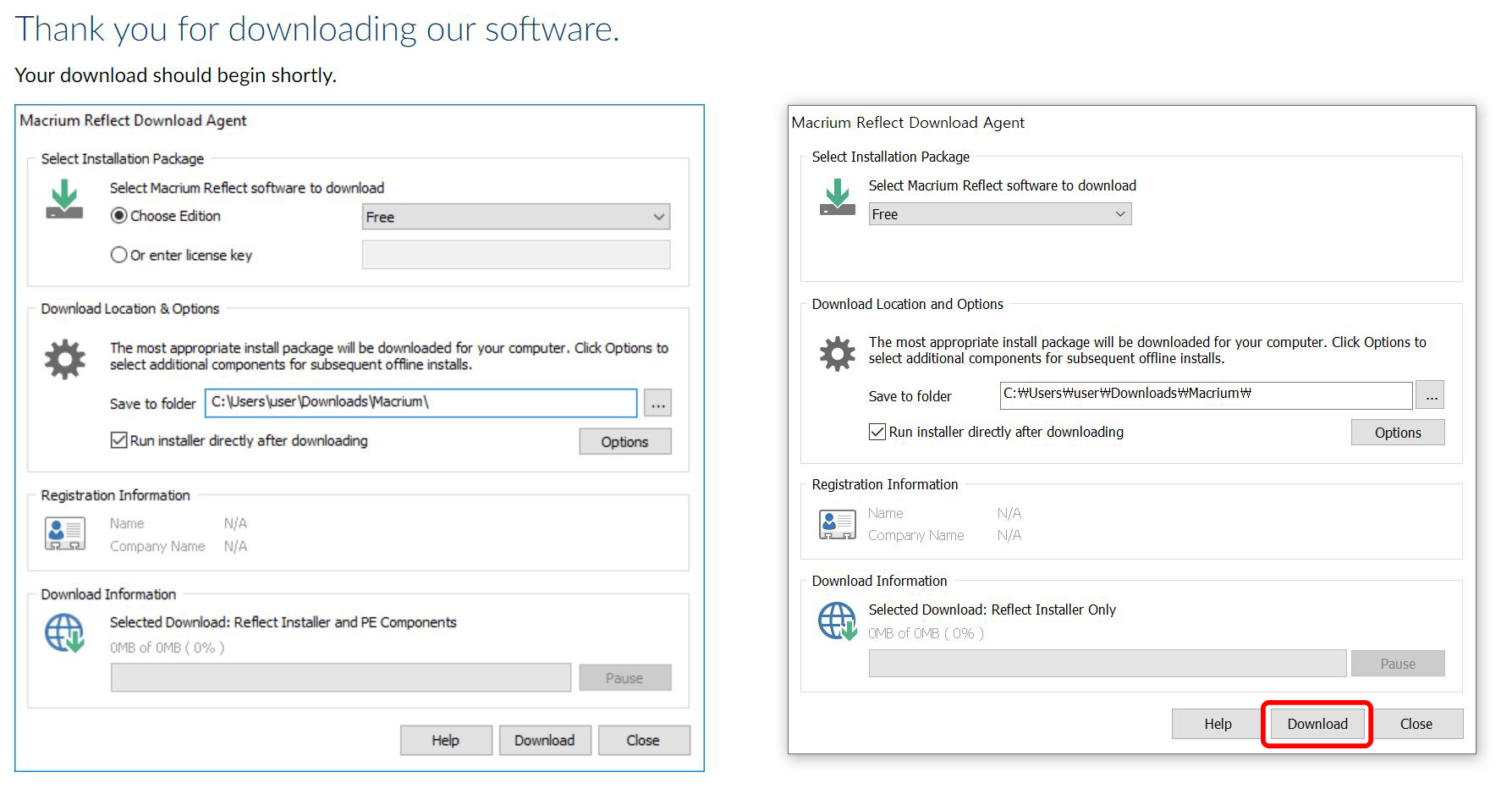Click the download progress bar in right dialog

pos(1108,664)
